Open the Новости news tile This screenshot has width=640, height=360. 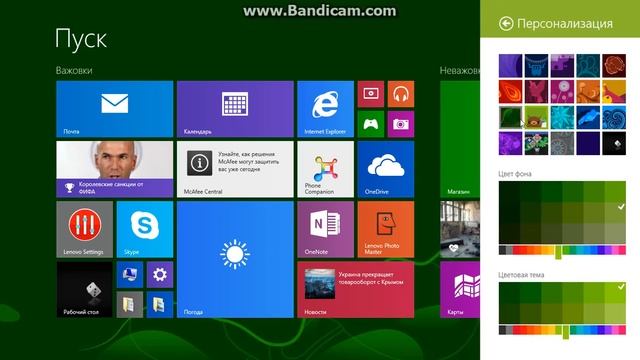[x=356, y=290]
